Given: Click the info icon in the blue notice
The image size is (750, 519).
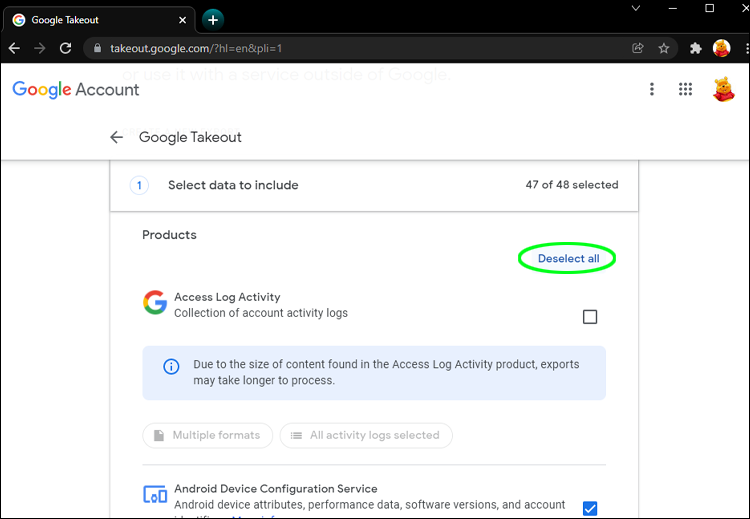Looking at the screenshot, I should coord(171,366).
